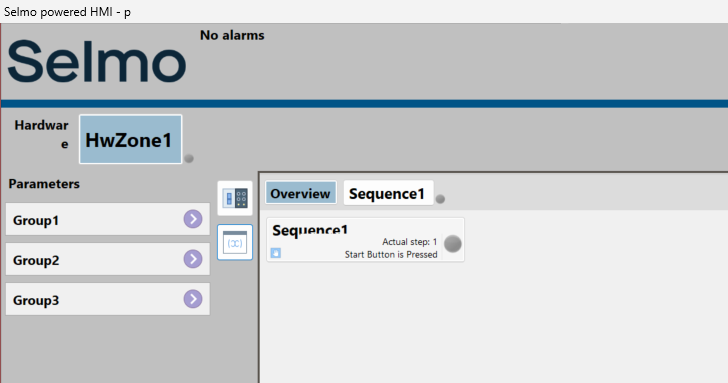Click the 'Actual step: 1' text

(x=410, y=242)
